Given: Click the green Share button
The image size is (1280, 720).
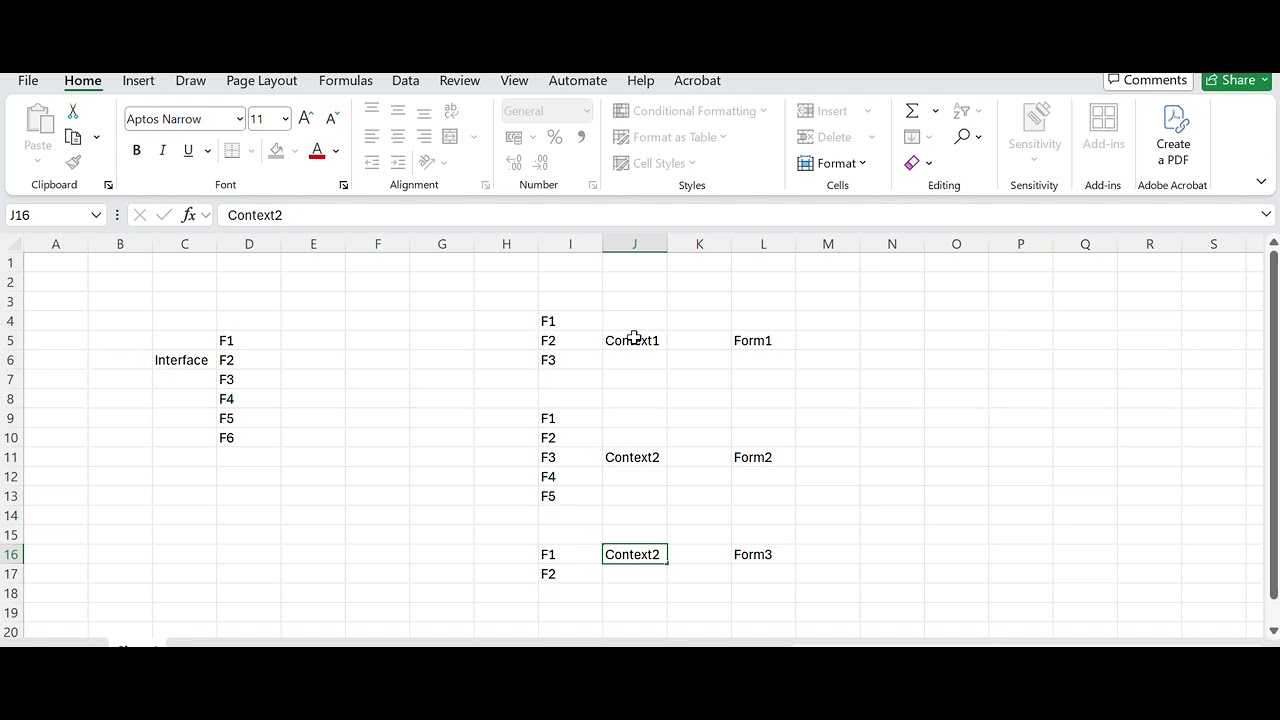Looking at the screenshot, I should pyautogui.click(x=1237, y=80).
